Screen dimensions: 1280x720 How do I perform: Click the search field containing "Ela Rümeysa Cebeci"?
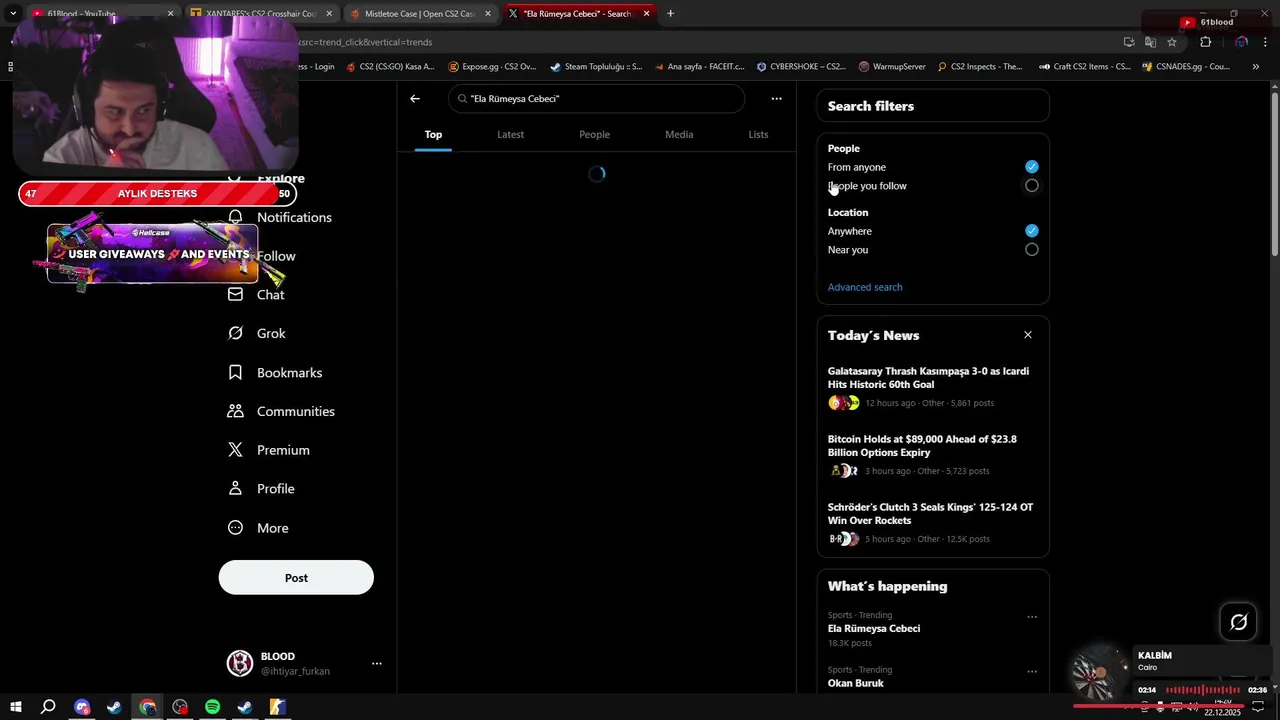coord(597,99)
